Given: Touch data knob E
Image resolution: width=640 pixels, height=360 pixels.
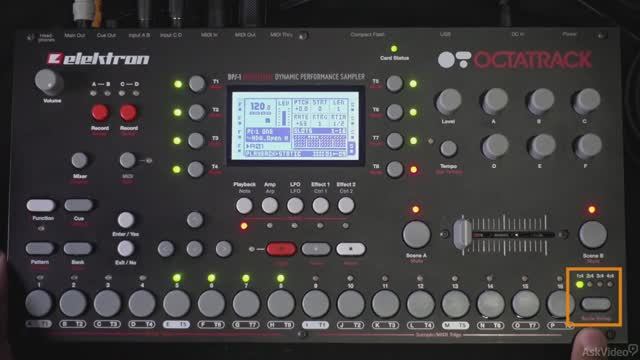Looking at the screenshot, I should tap(541, 147).
